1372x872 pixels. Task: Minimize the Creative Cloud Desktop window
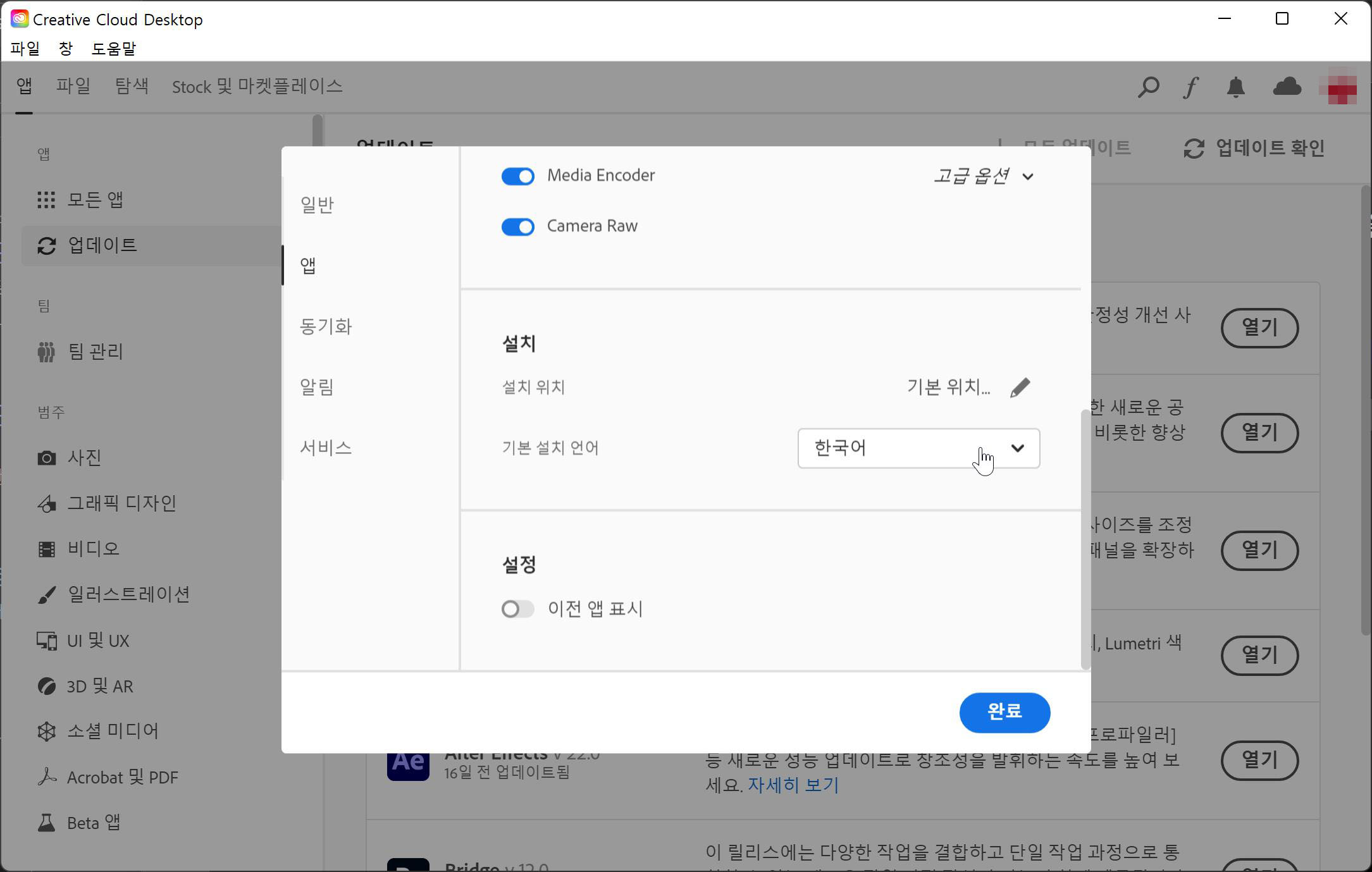[1225, 19]
